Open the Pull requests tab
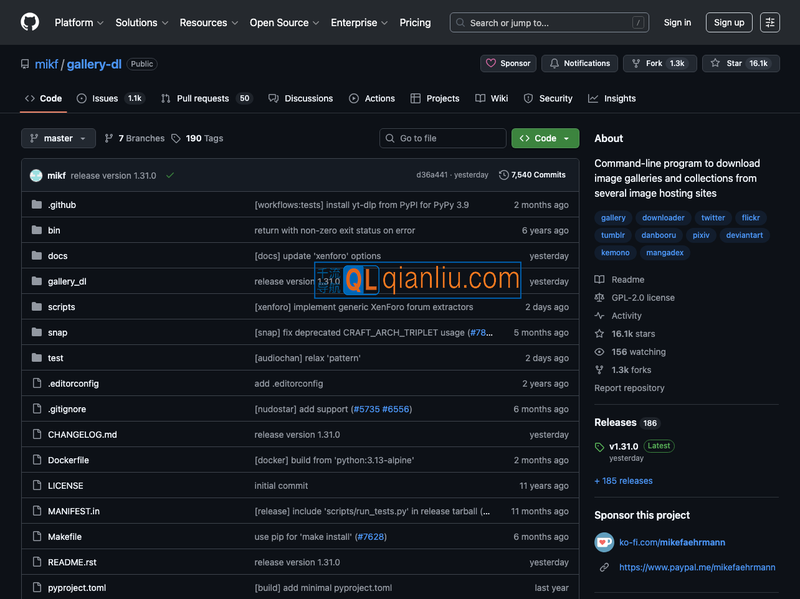Screen dimensions: 800x599 [x=202, y=98]
